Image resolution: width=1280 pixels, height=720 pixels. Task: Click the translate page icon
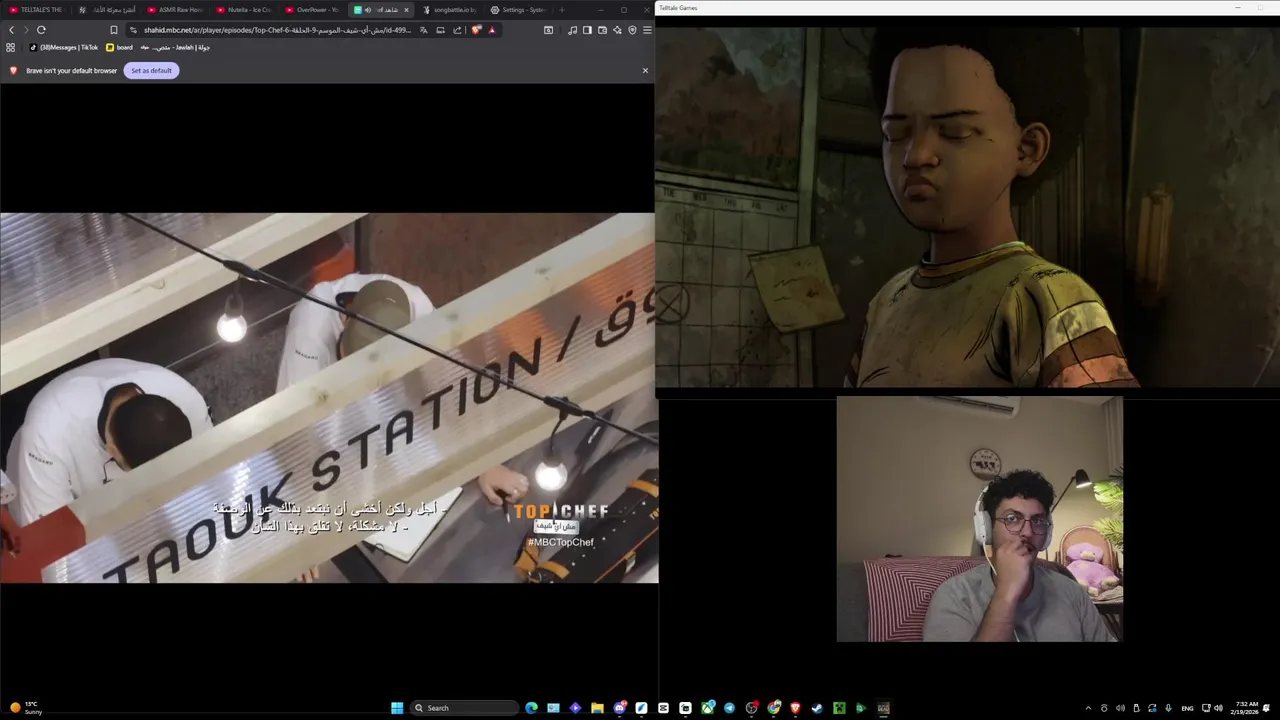coord(424,30)
